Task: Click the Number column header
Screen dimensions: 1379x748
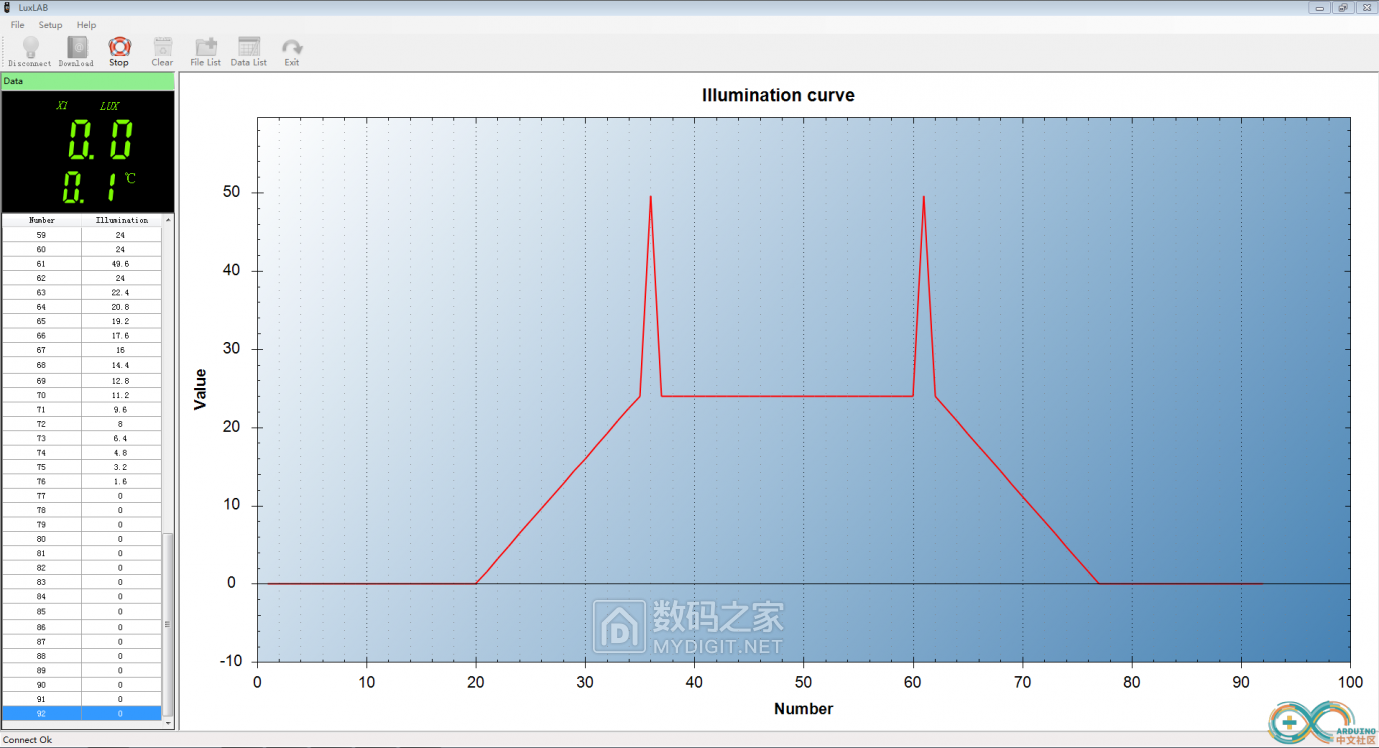Action: (42, 220)
